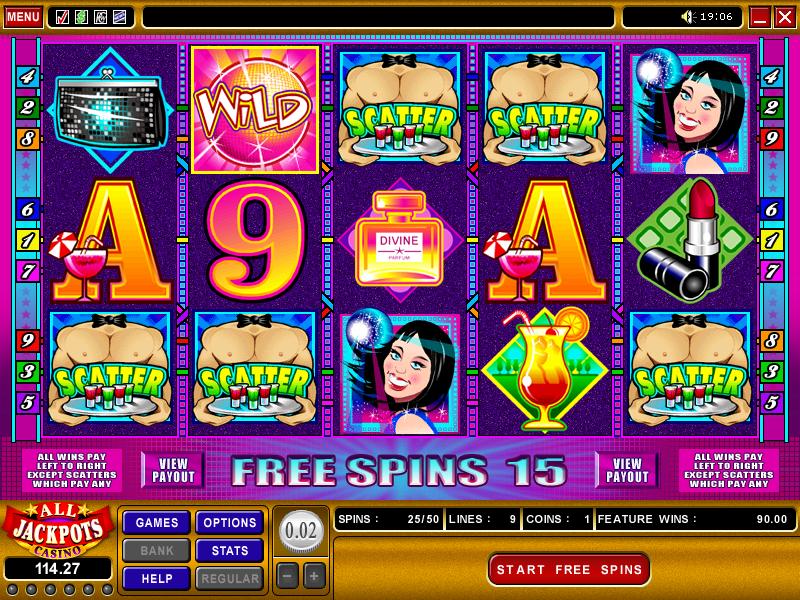Open the left View Payout panel
800x600 pixels.
(173, 470)
